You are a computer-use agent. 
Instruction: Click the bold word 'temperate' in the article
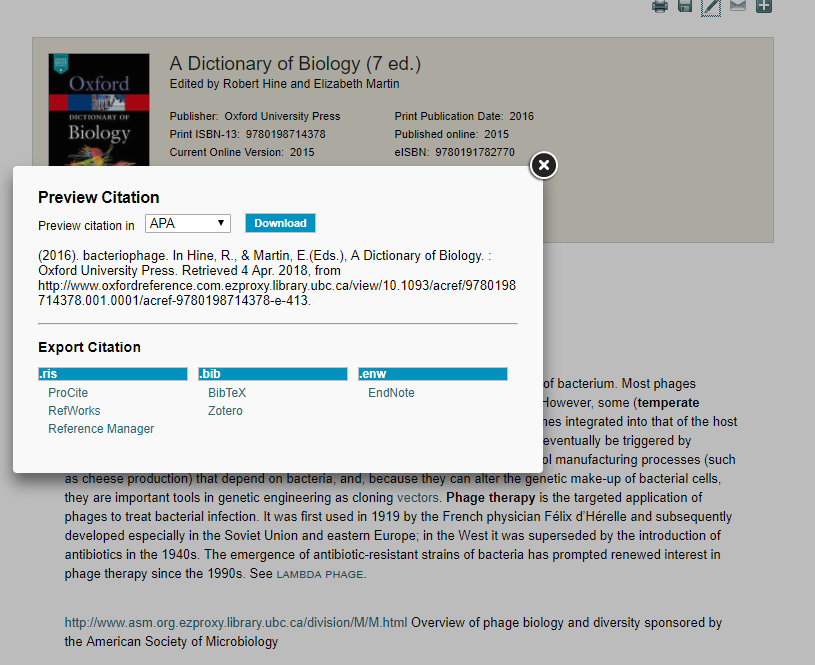[x=668, y=403]
